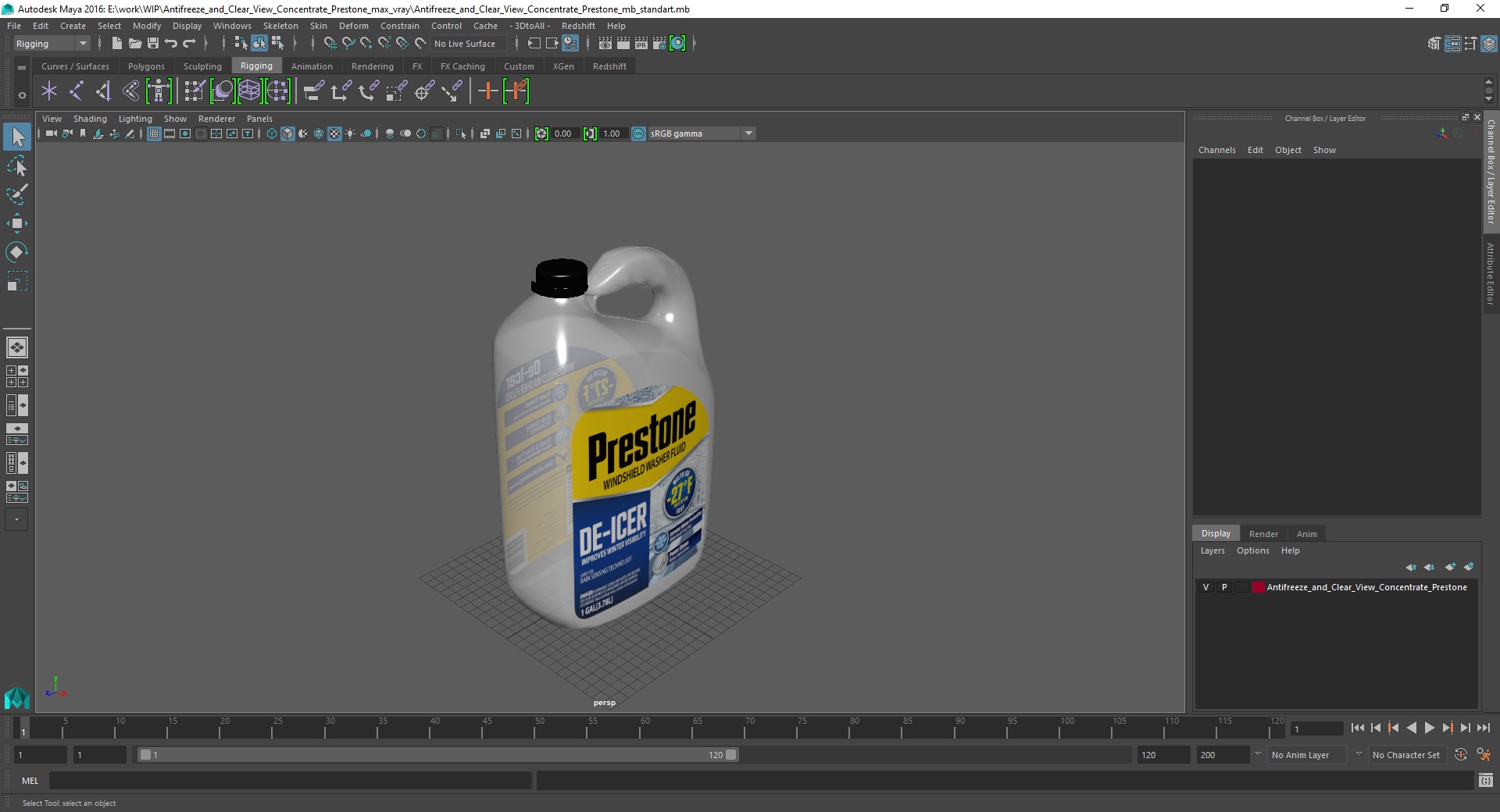Switch to the Anim layer tab
The width and height of the screenshot is (1500, 812).
click(x=1307, y=534)
